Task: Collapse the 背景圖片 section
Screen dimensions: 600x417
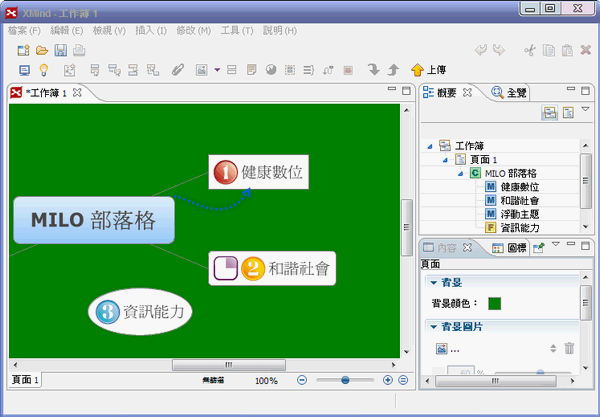Action: [434, 327]
